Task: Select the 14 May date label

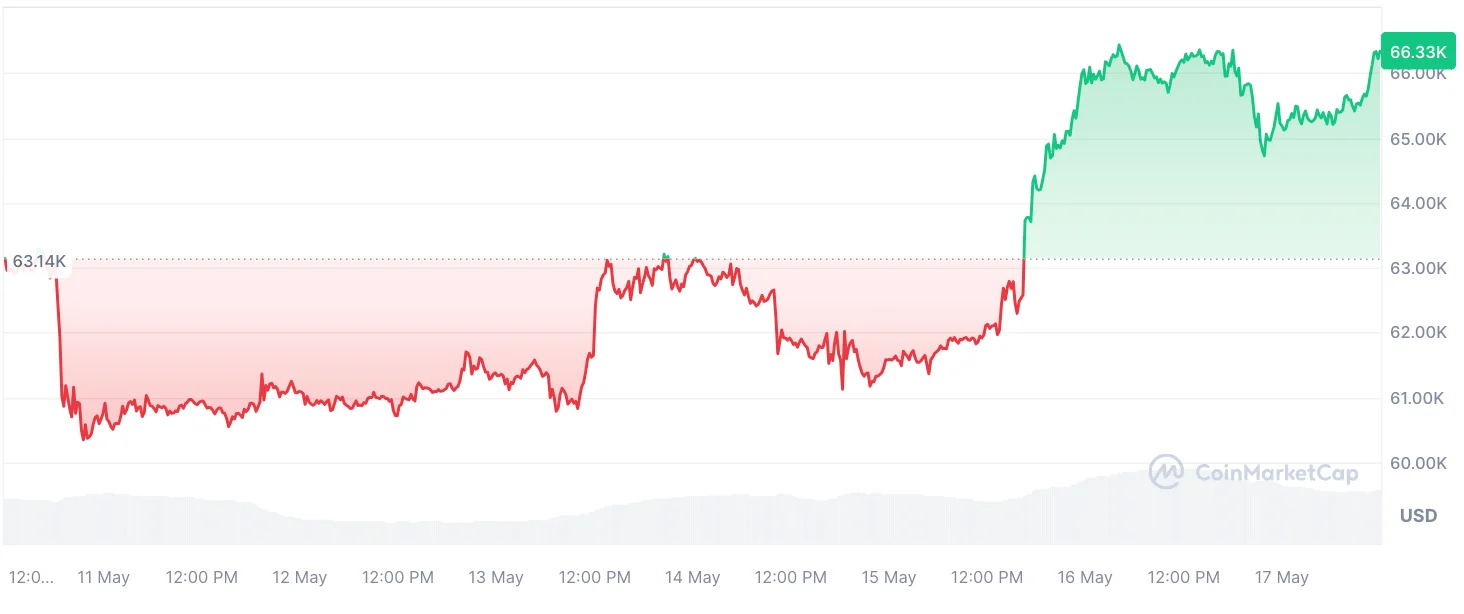Action: [692, 578]
